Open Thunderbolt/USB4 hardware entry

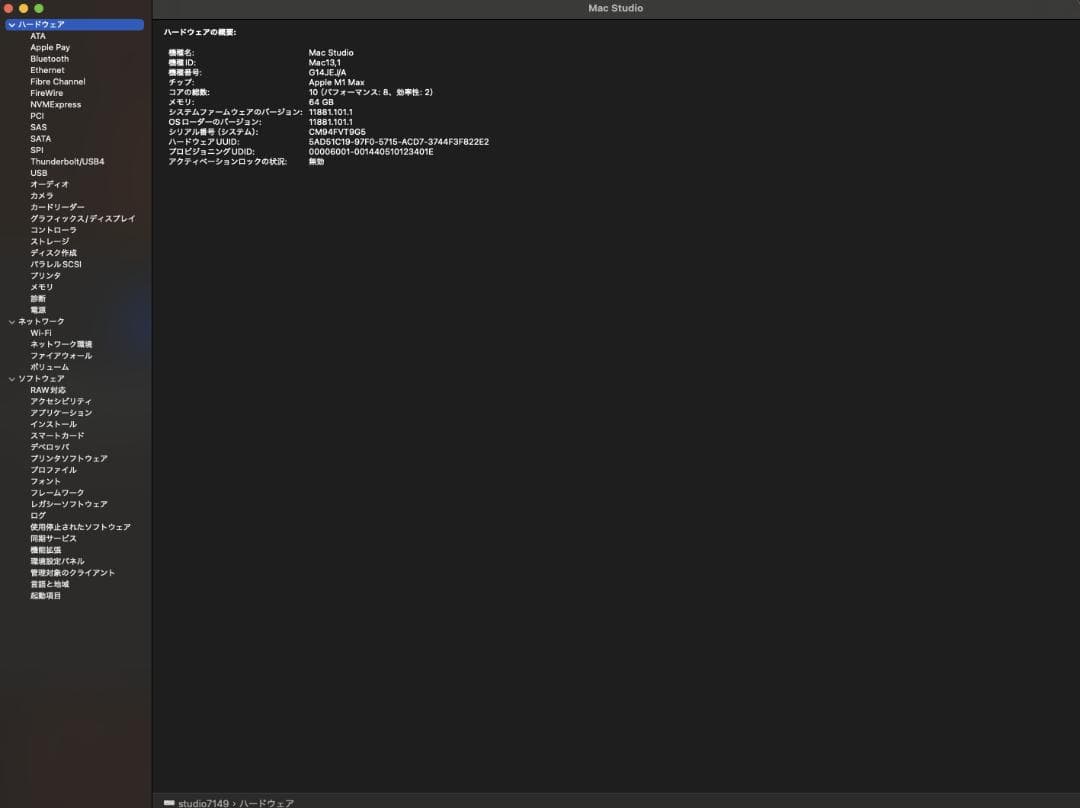pyautogui.click(x=67, y=161)
